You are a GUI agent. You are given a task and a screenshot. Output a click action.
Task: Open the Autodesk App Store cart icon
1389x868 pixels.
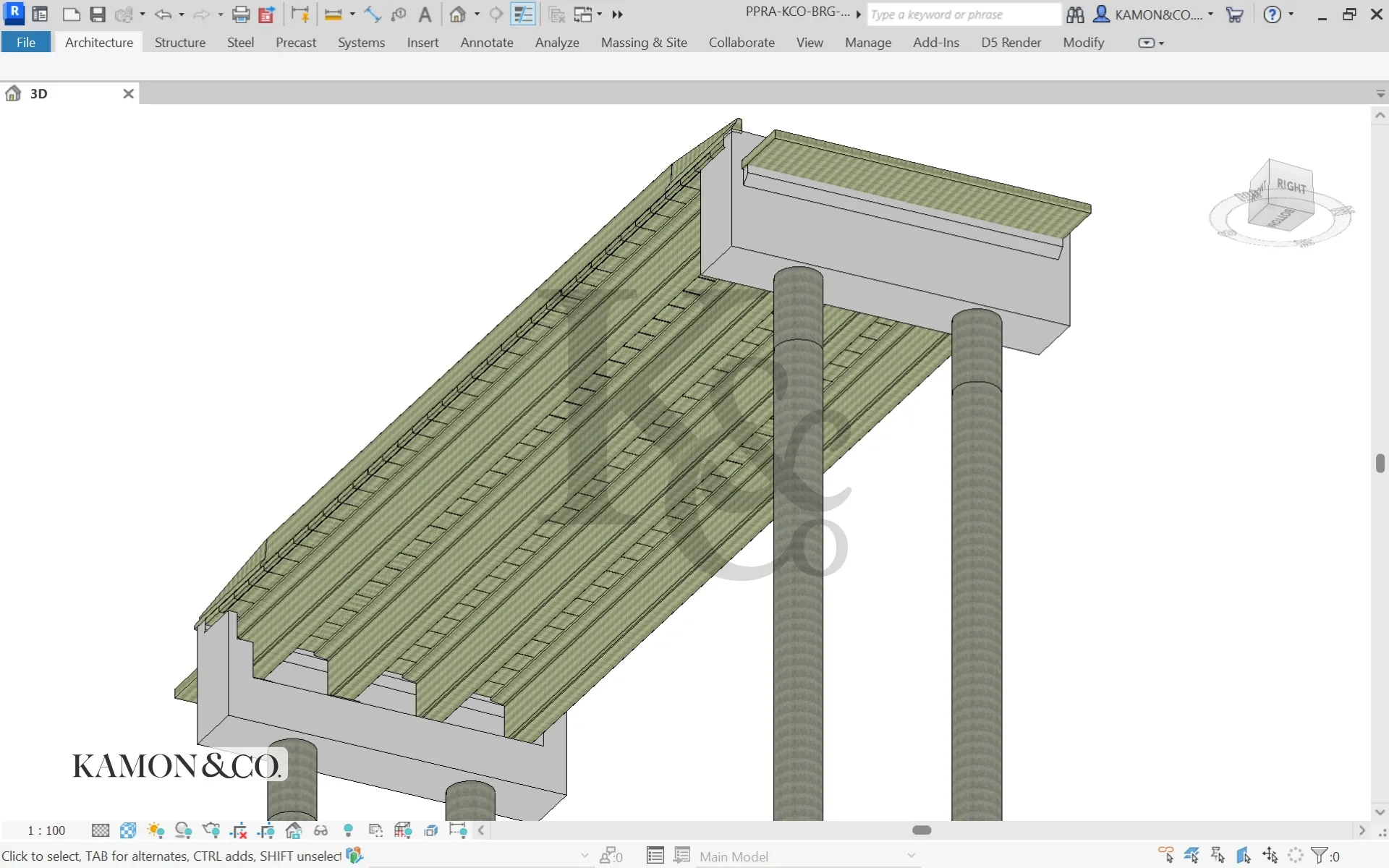1235,14
